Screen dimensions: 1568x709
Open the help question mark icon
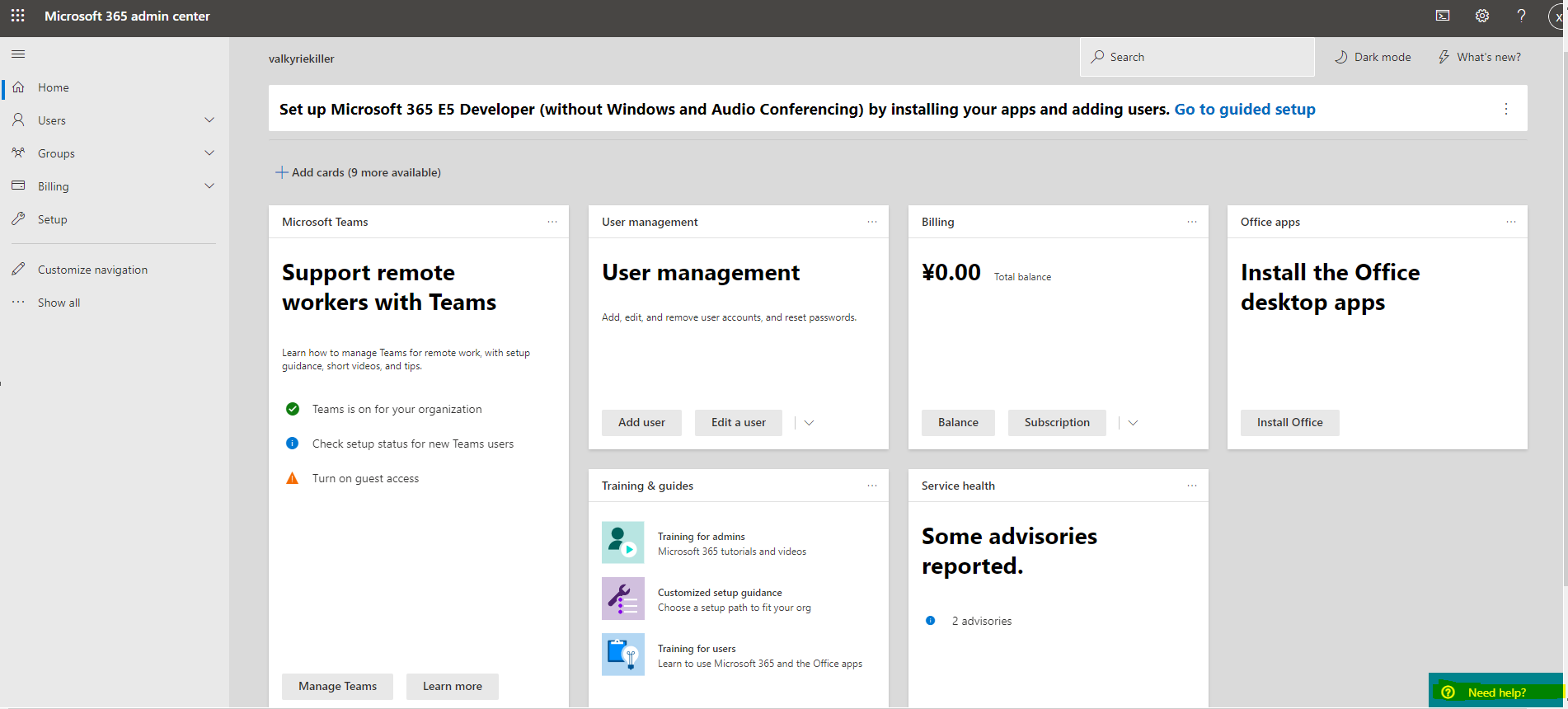[x=1521, y=16]
